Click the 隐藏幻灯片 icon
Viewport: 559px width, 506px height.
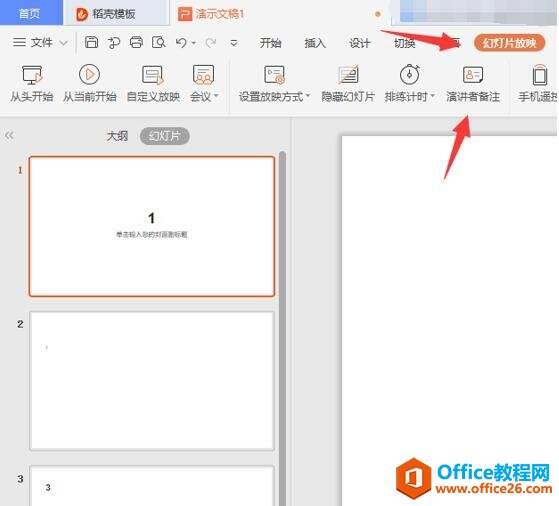click(348, 75)
